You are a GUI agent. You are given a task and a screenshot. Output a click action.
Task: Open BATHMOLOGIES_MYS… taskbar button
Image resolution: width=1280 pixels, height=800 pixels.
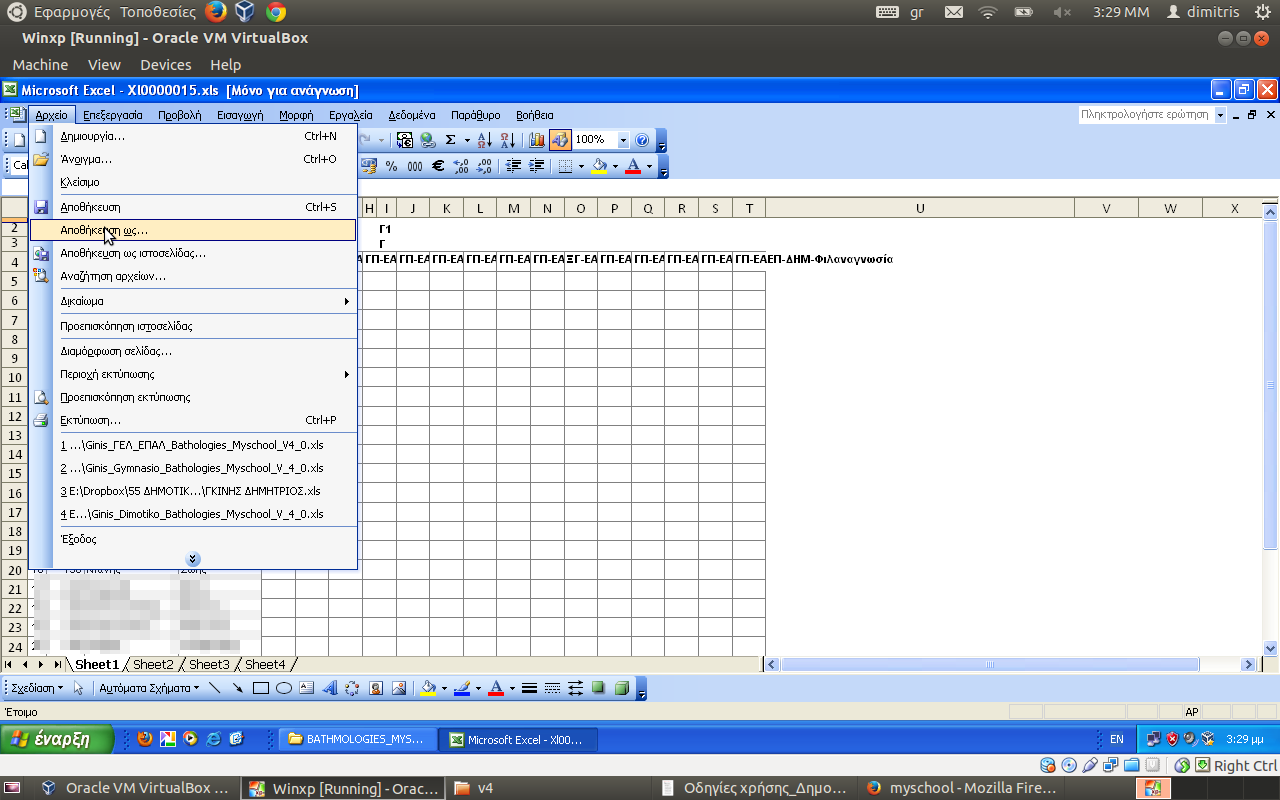(358, 740)
